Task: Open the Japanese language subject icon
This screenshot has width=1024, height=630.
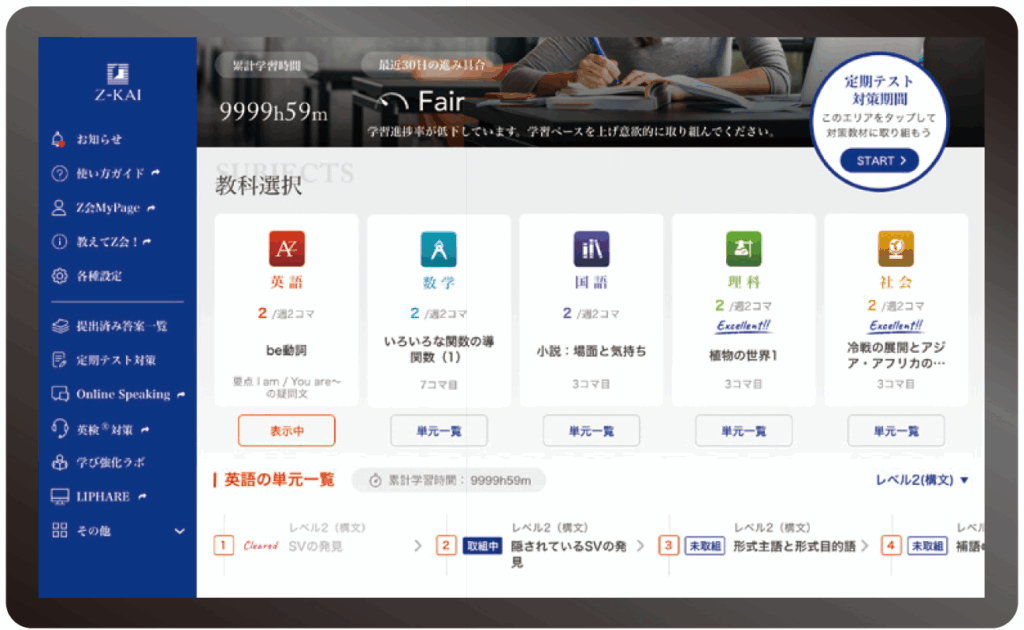Action: pos(591,248)
